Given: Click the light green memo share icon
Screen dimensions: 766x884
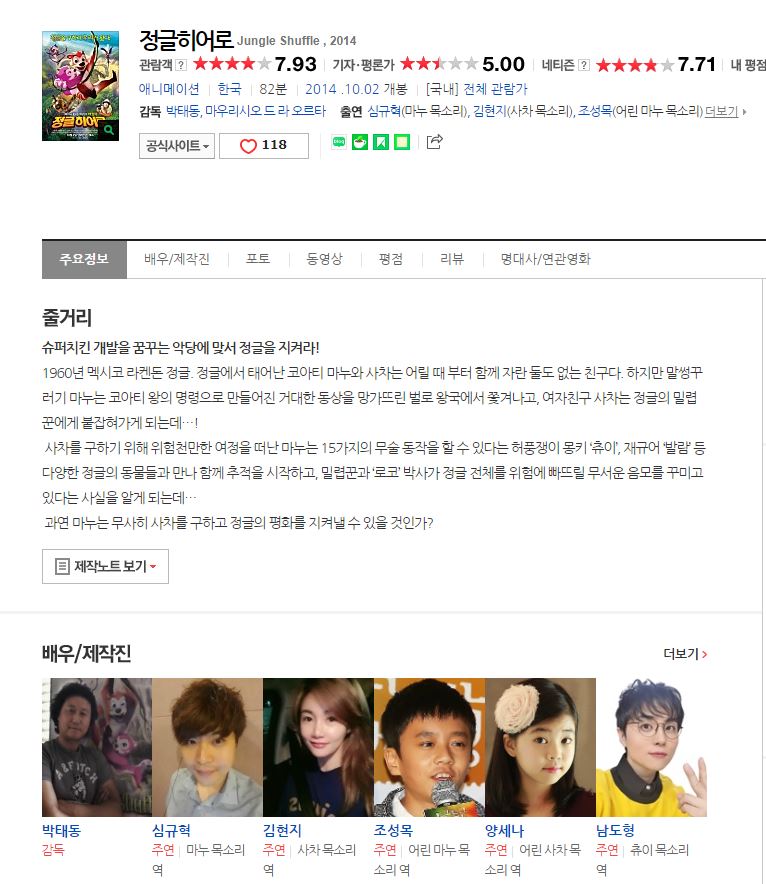Looking at the screenshot, I should coord(402,142).
